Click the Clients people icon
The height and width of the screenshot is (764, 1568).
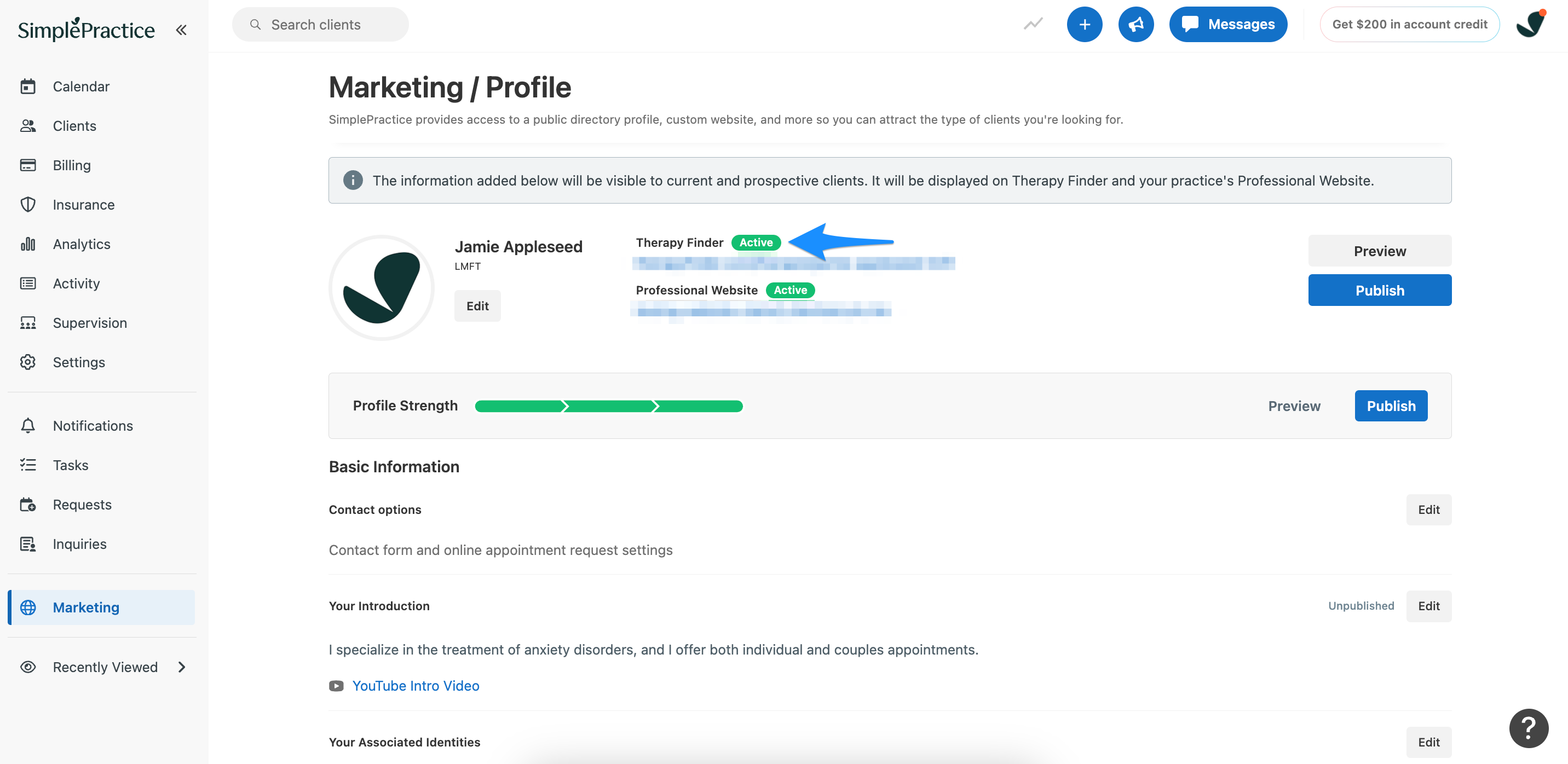(x=28, y=126)
